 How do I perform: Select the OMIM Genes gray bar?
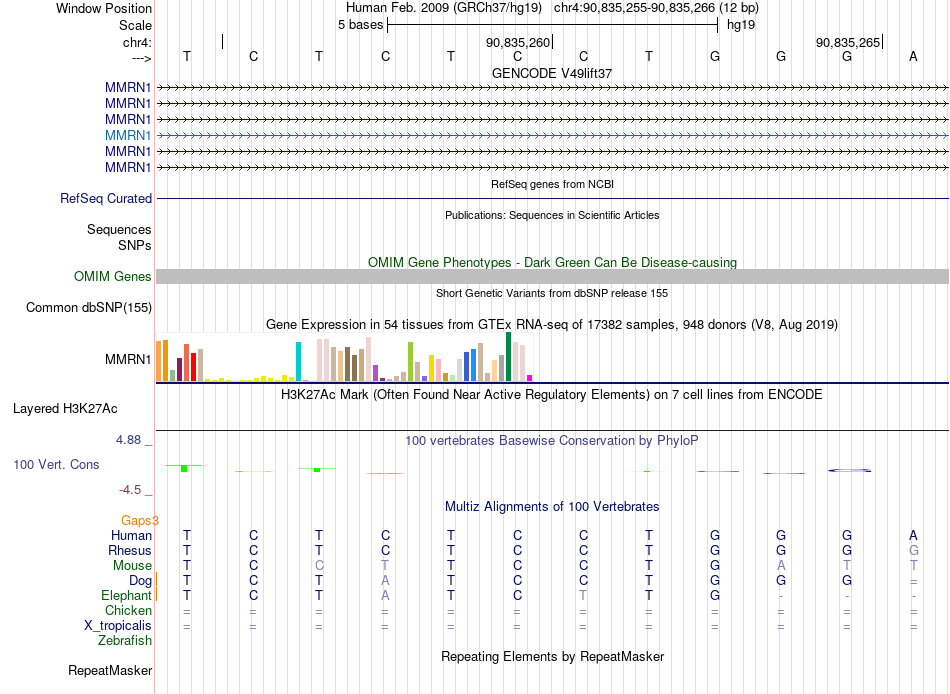coord(552,276)
